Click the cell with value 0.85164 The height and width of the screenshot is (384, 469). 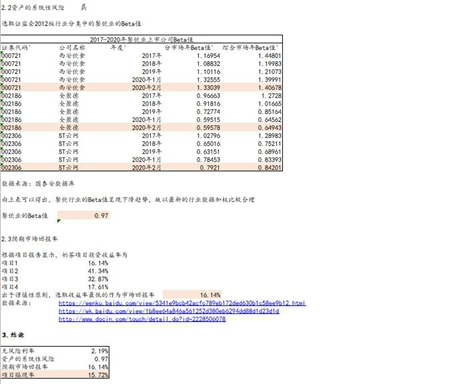[x=270, y=112]
